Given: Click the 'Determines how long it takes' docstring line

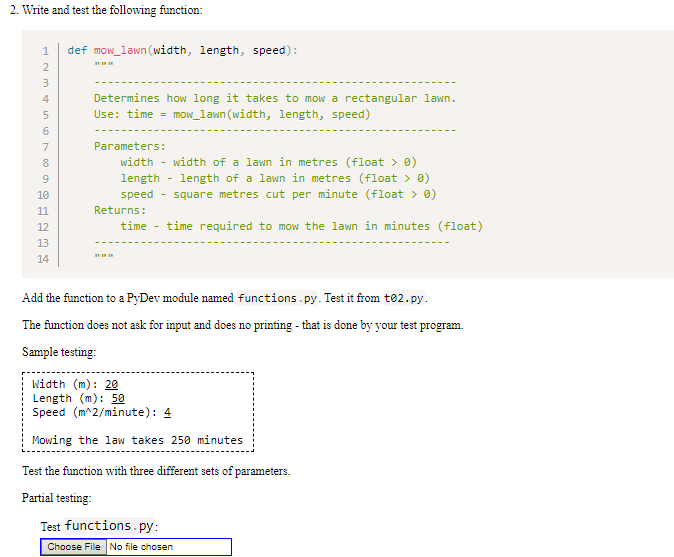Looking at the screenshot, I should pos(275,98).
